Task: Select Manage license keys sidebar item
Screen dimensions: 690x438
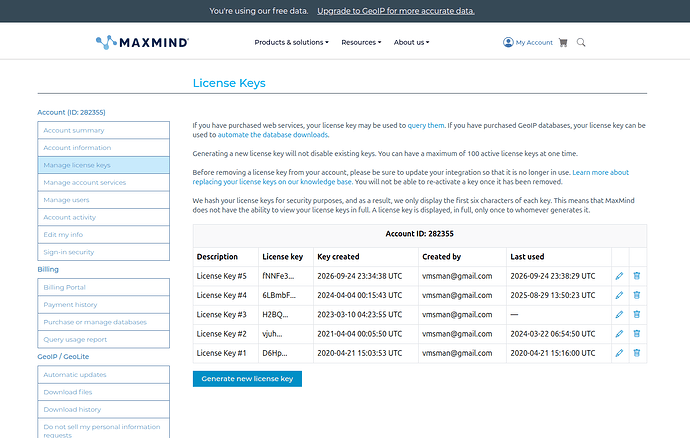Action: click(x=103, y=165)
